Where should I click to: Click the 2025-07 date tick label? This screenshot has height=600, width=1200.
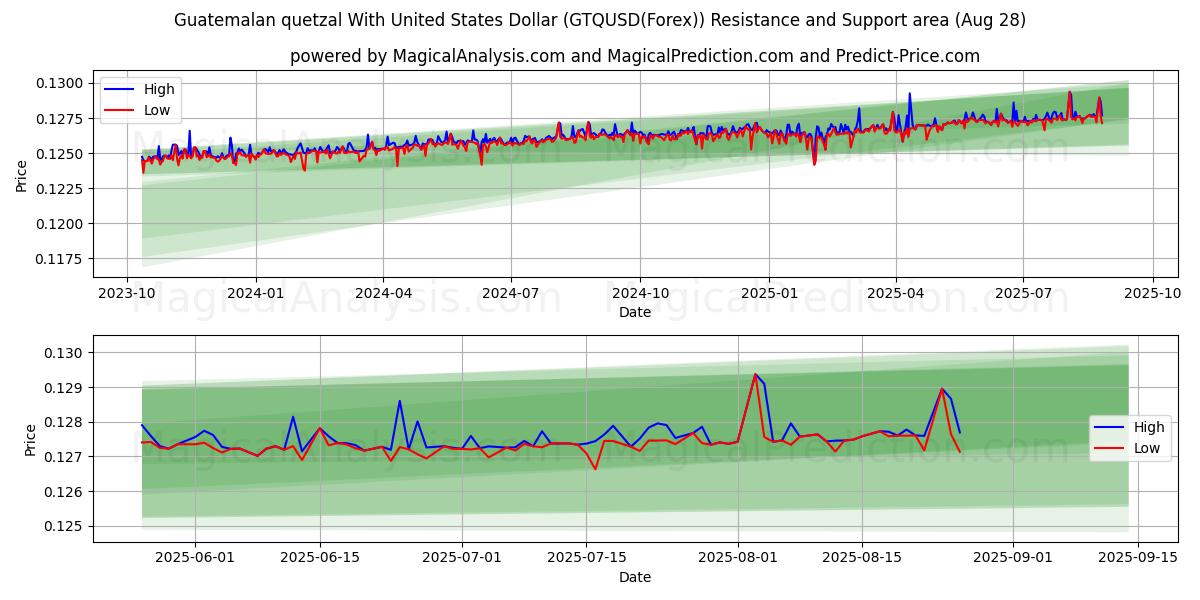pos(1023,294)
